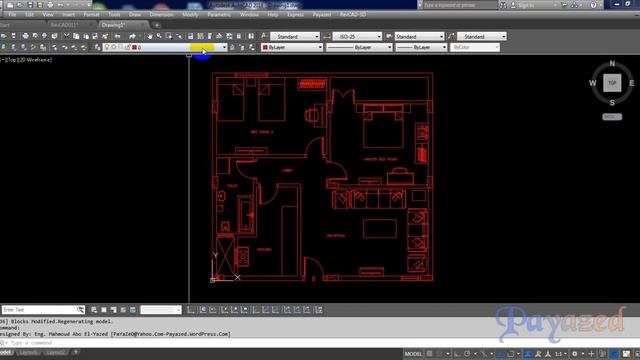Viewport: 640px width, 360px height.
Task: Click the new drawing tab plus button
Action: tap(157, 25)
